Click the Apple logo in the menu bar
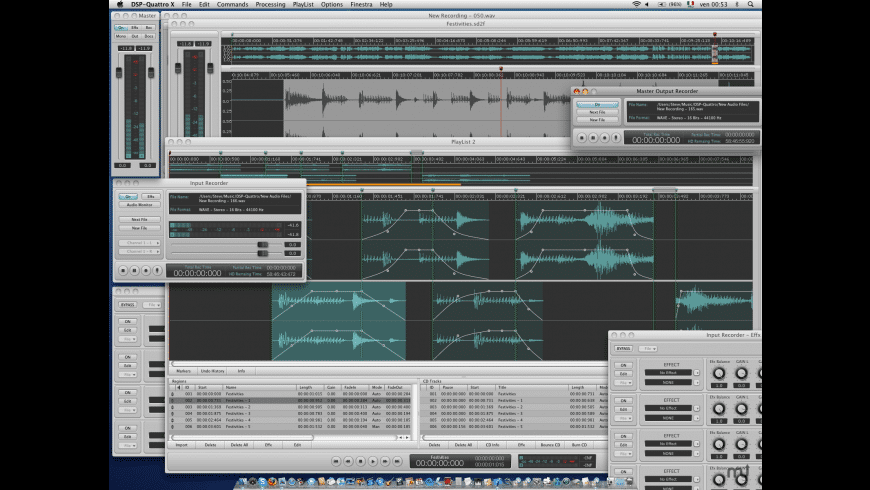 coord(120,5)
